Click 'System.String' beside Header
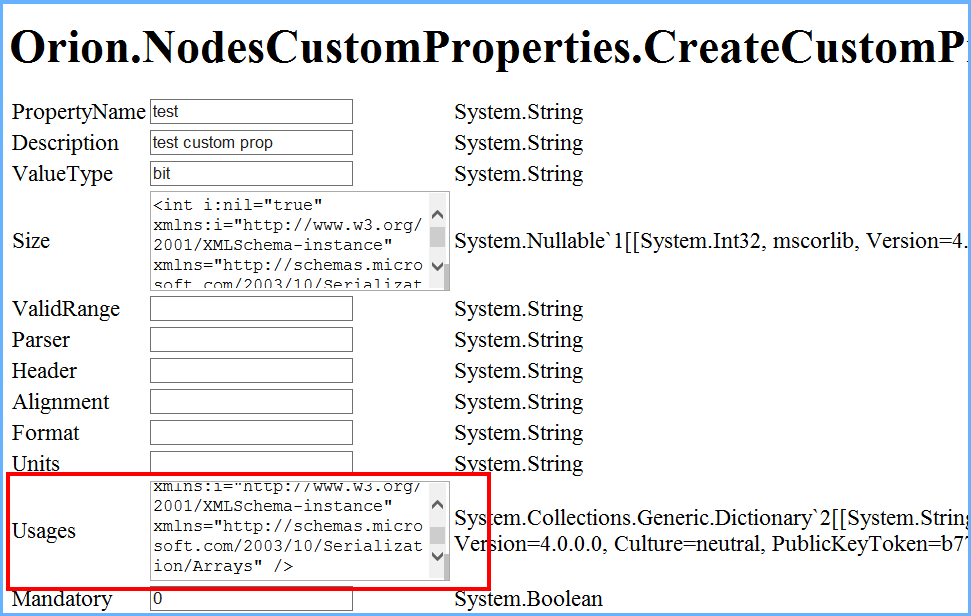Viewport: 971px width, 616px height. point(519,371)
